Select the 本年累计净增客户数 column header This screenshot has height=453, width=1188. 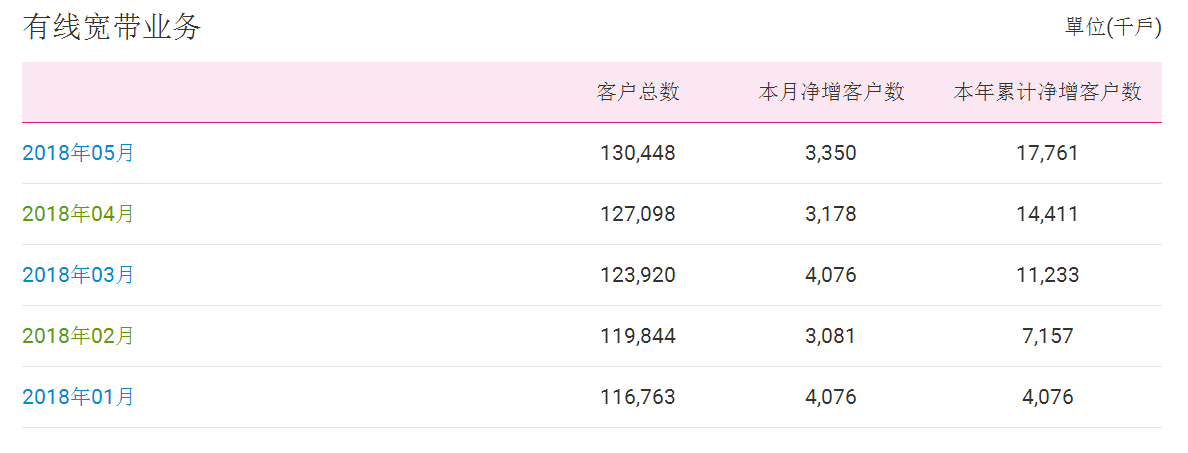(1047, 92)
